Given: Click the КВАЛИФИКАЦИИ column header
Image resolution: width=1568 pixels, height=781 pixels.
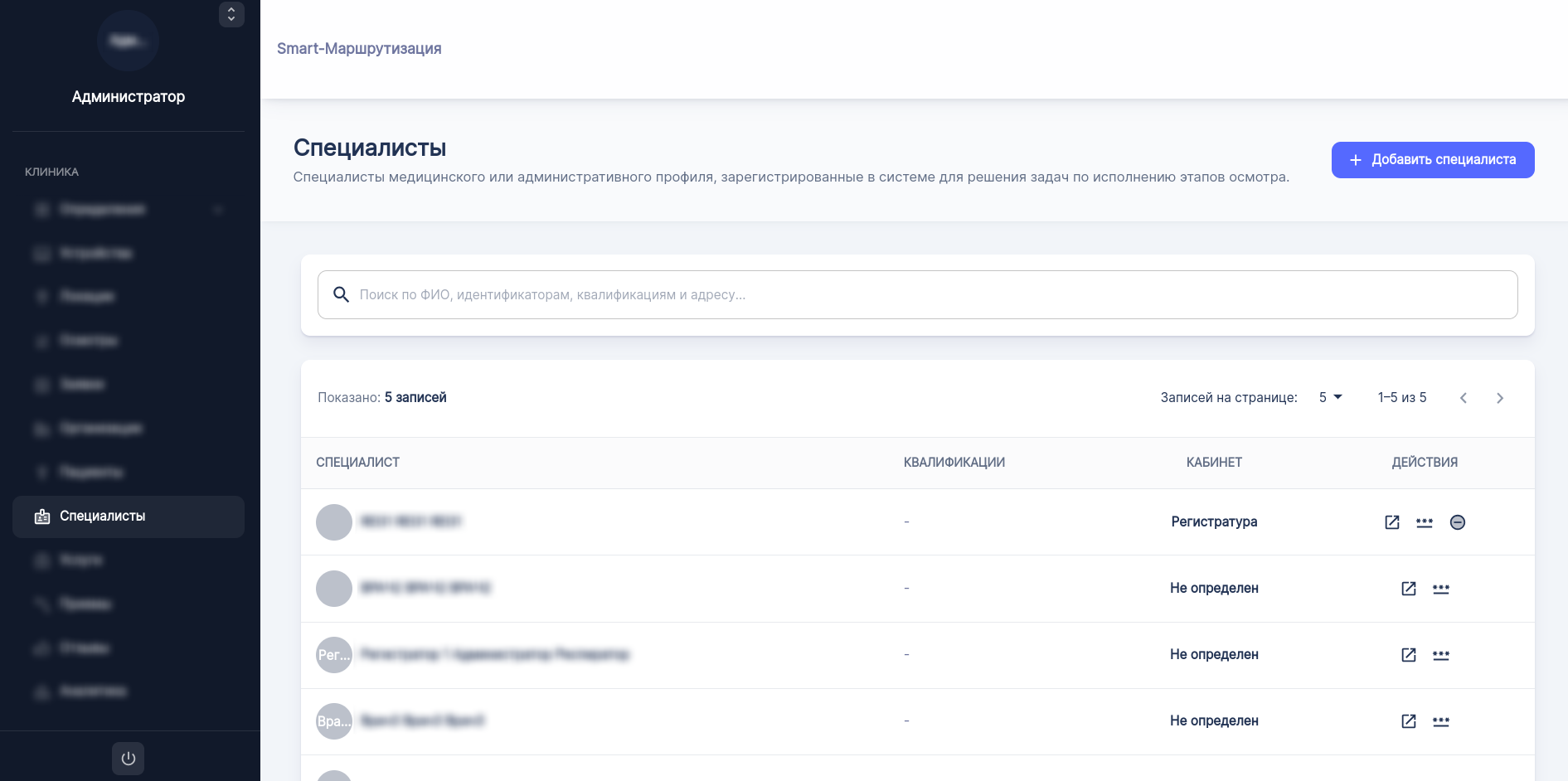Looking at the screenshot, I should pyautogui.click(x=954, y=463).
